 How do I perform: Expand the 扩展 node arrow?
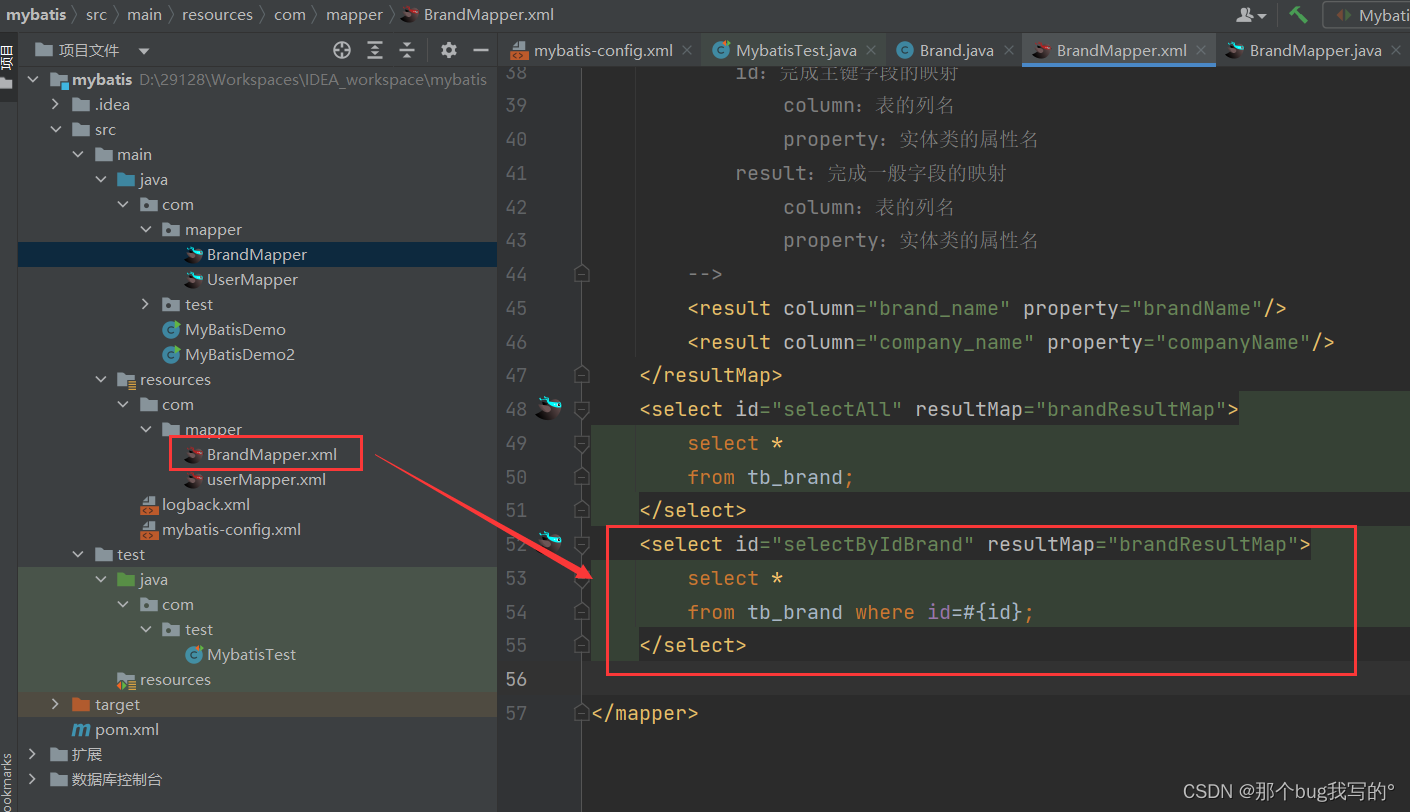[33, 754]
